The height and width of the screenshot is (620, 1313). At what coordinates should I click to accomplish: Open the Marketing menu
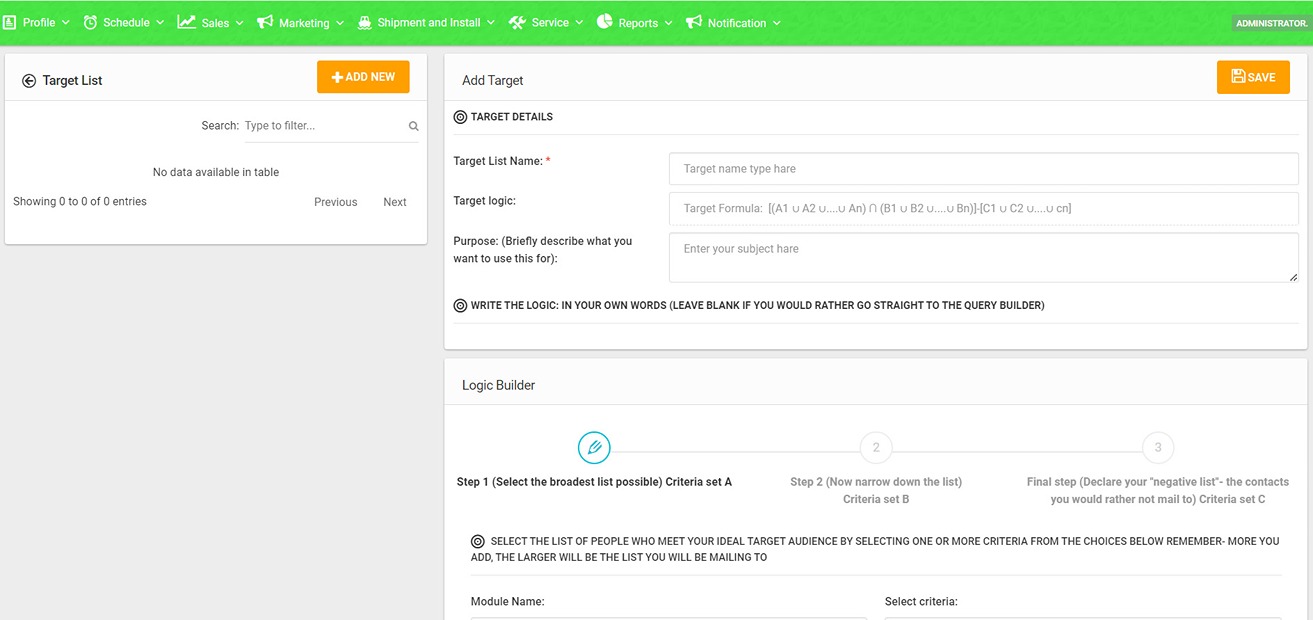point(304,23)
